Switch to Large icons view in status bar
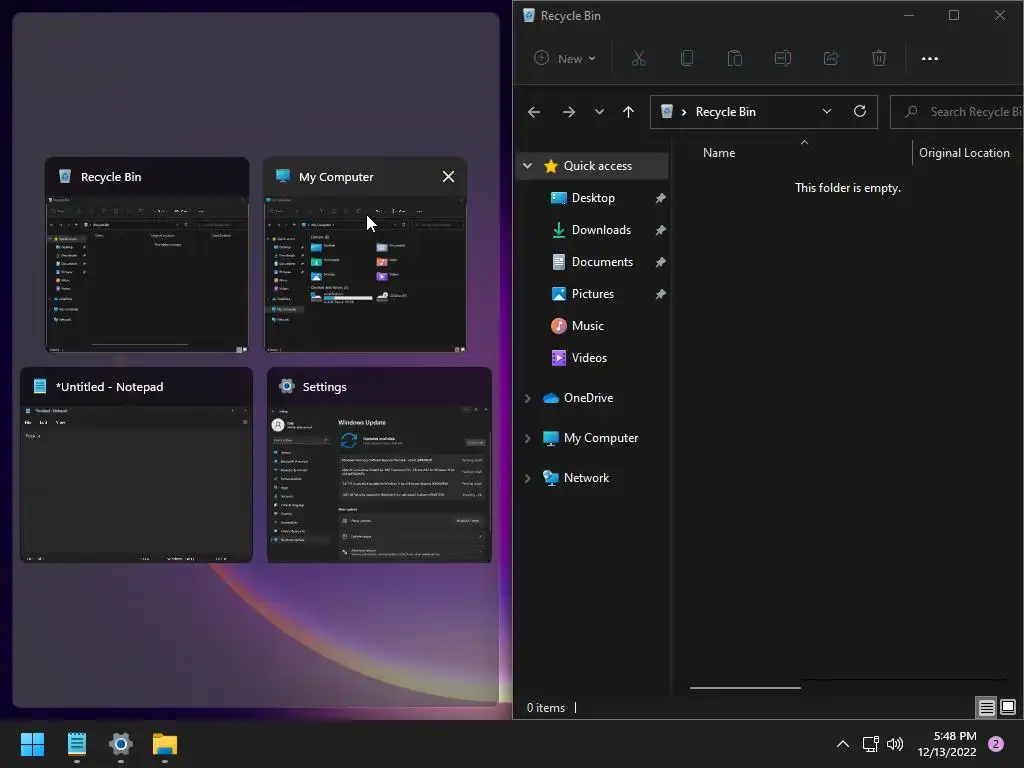This screenshot has width=1024, height=768. coord(1008,707)
